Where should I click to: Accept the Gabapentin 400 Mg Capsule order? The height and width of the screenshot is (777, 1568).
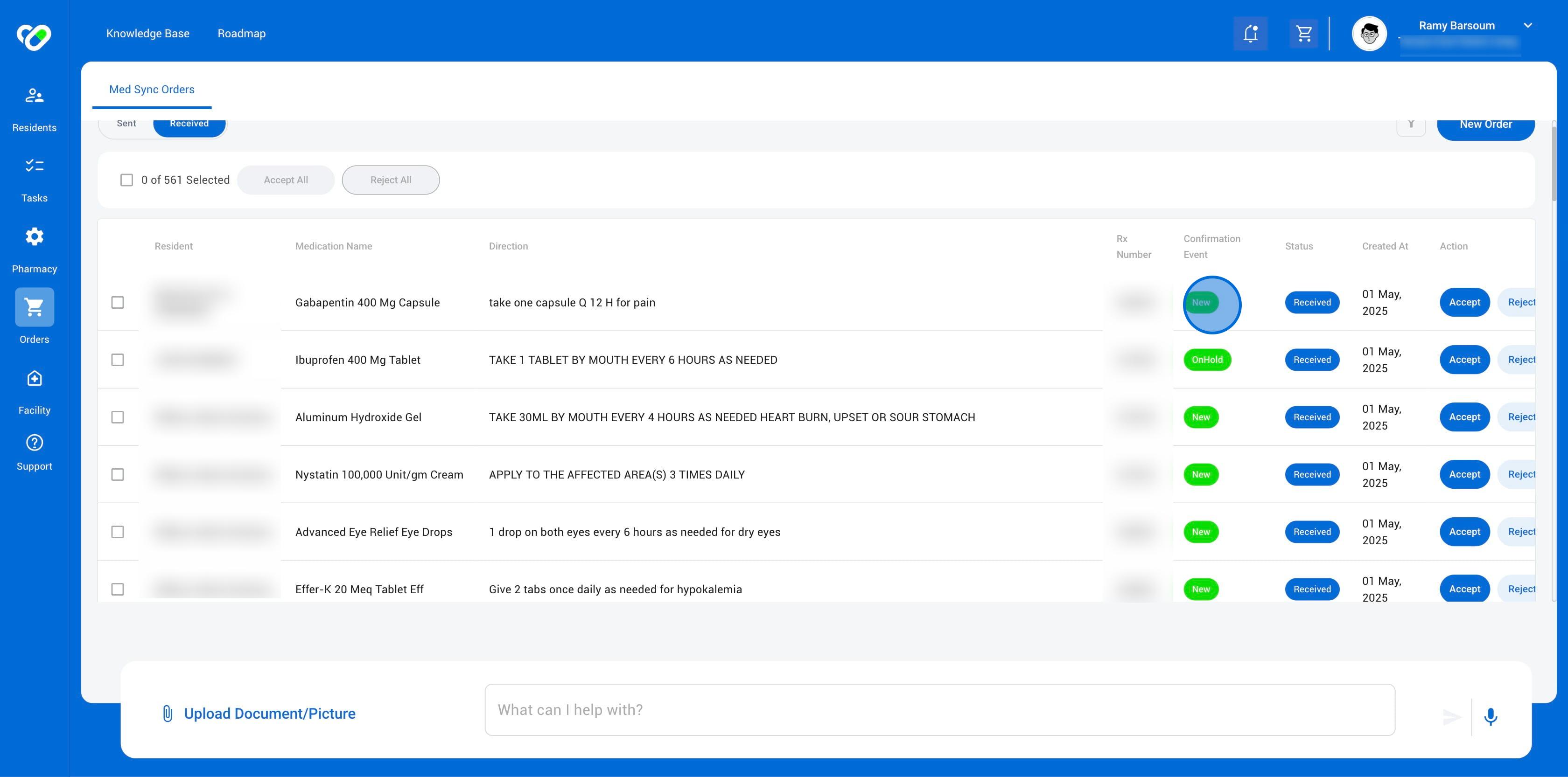click(1464, 302)
